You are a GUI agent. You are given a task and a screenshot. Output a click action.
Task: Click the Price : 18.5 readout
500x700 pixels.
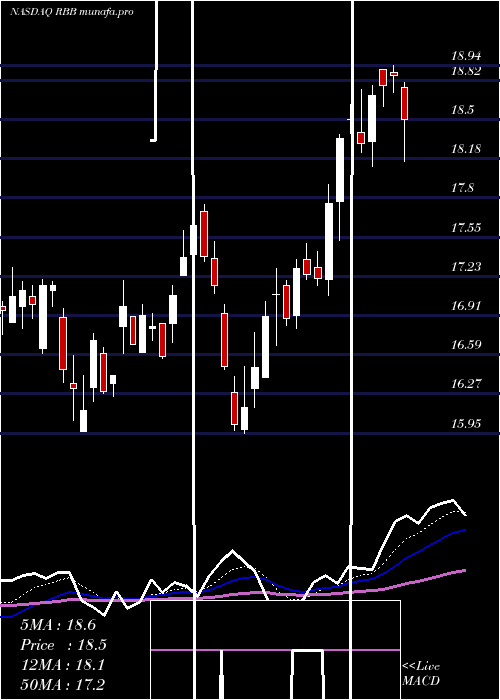click(63, 645)
